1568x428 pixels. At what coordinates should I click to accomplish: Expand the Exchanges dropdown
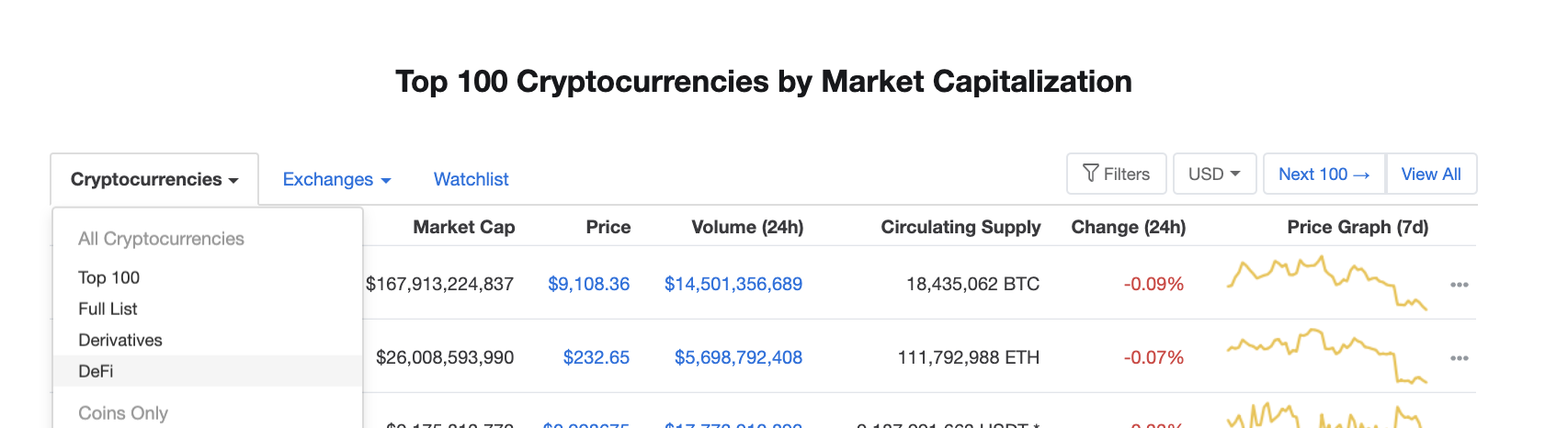pos(336,179)
